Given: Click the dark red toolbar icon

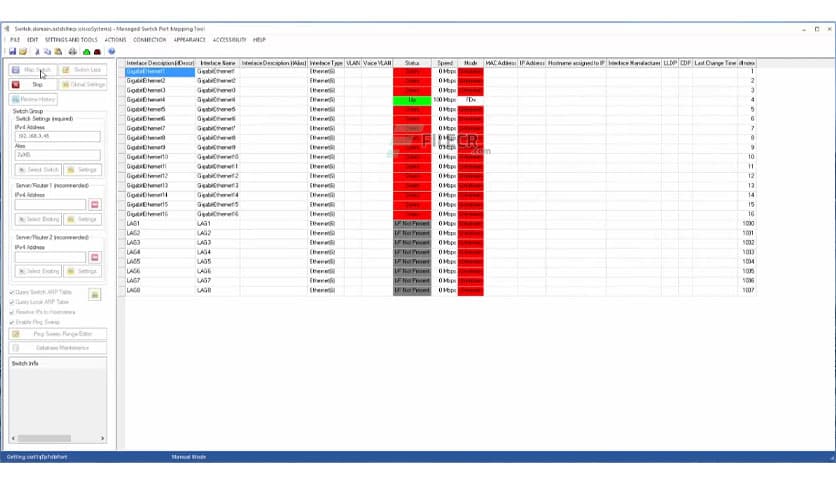Looking at the screenshot, I should (97, 52).
